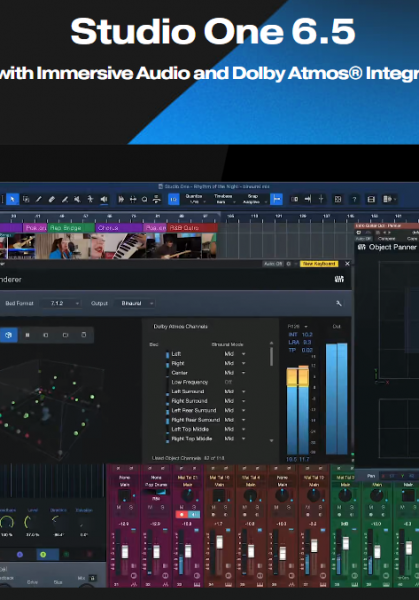Toggle blue monitor button on Mai Tai 21 channel

tap(194, 515)
